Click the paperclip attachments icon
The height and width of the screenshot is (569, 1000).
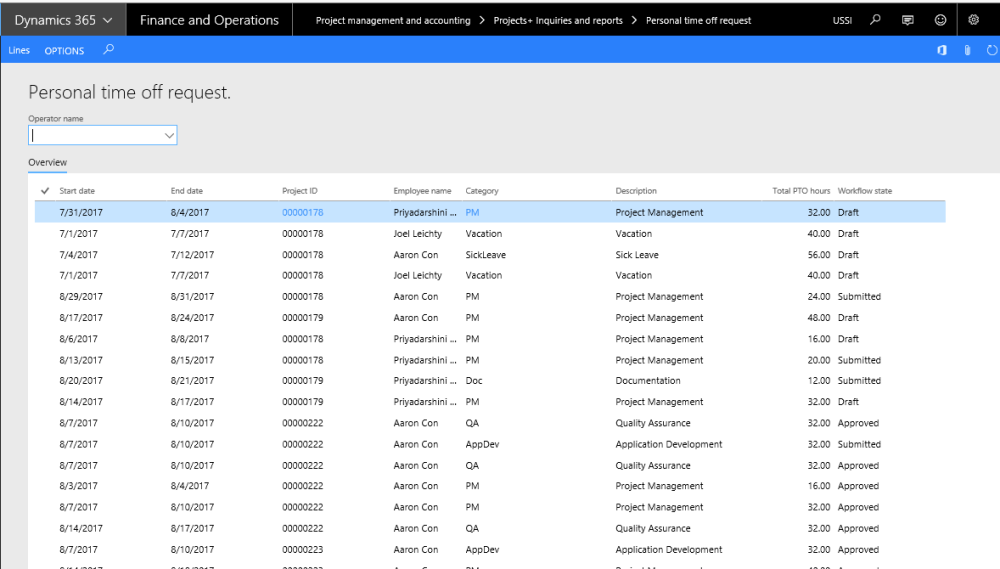(967, 50)
